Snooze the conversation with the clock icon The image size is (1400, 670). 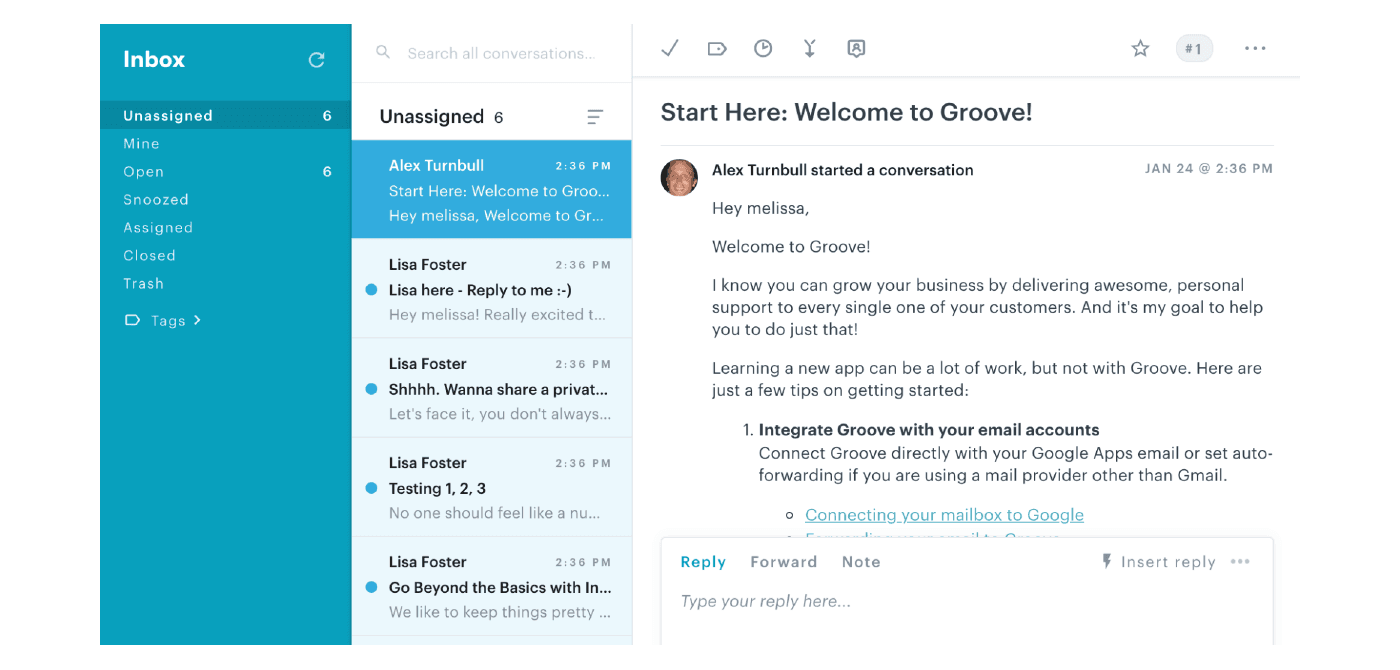coord(763,47)
